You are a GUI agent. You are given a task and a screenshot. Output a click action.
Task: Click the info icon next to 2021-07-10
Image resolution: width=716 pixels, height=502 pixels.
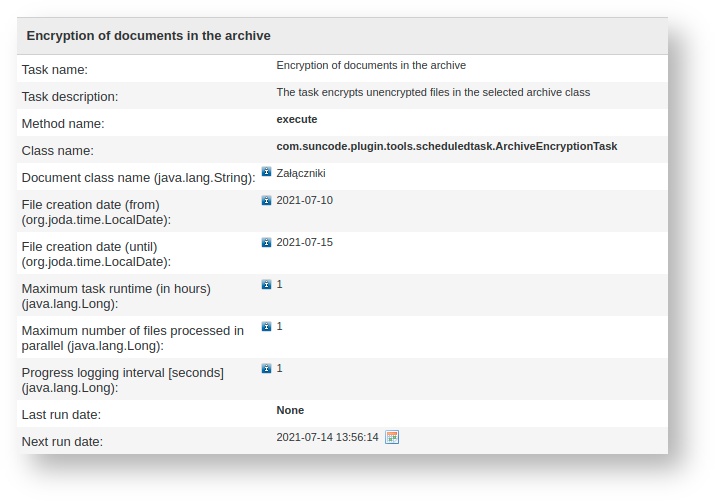pyautogui.click(x=266, y=200)
